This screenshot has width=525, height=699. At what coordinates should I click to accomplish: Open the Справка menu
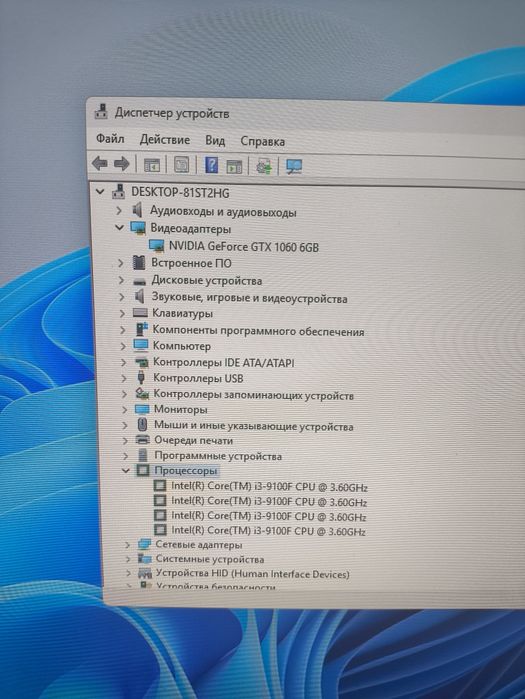(x=262, y=141)
